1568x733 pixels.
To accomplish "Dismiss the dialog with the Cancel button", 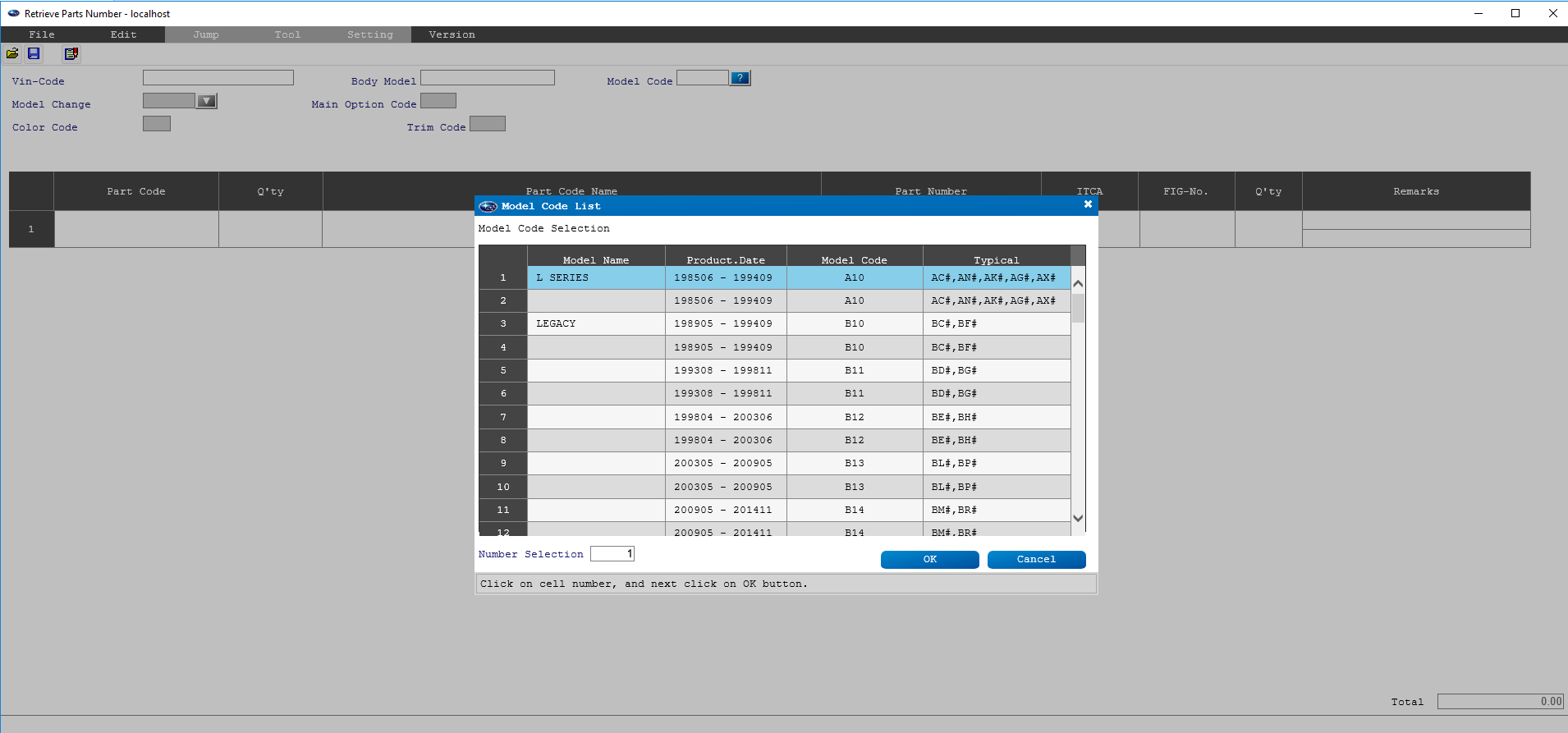I will [x=1037, y=560].
